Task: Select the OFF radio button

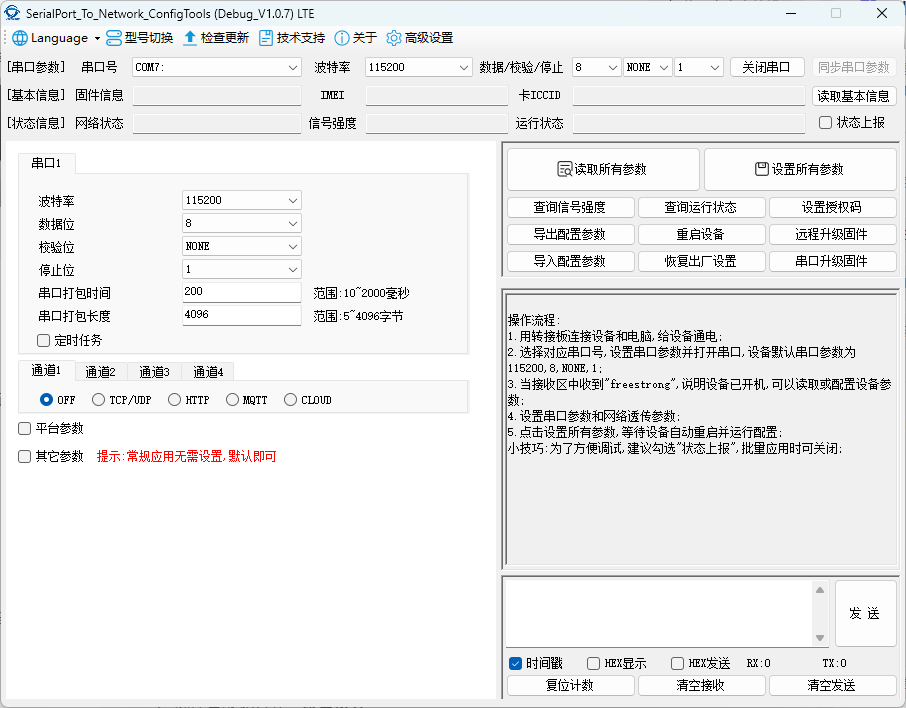Action: tap(46, 399)
